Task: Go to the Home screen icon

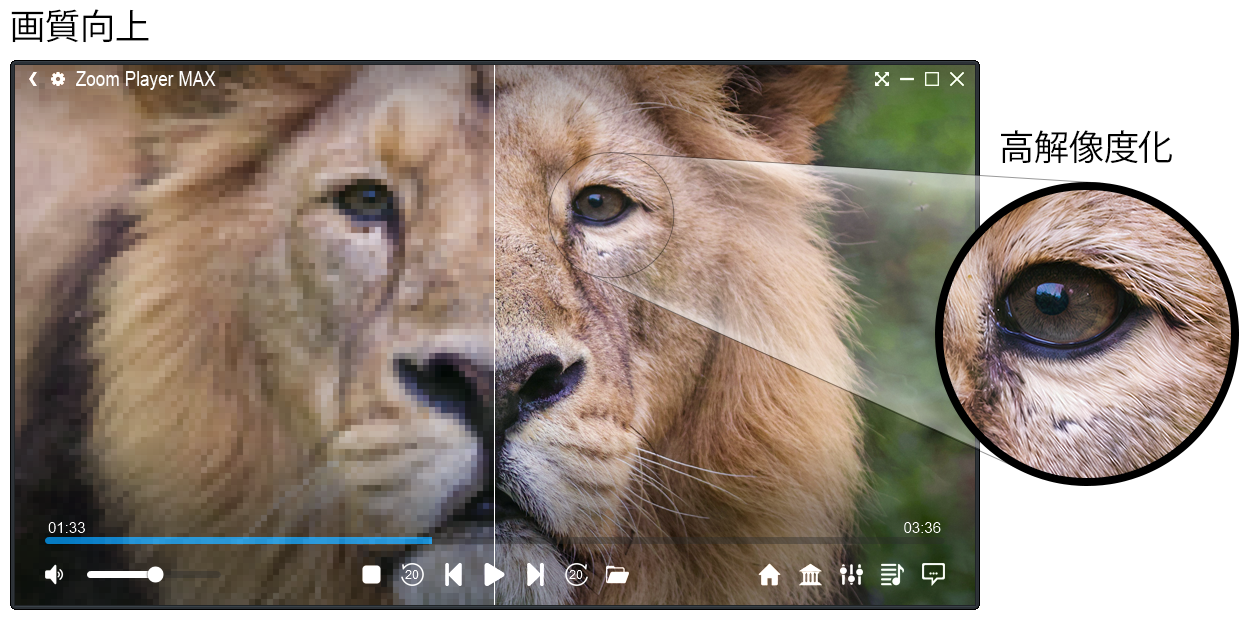Action: [x=769, y=575]
